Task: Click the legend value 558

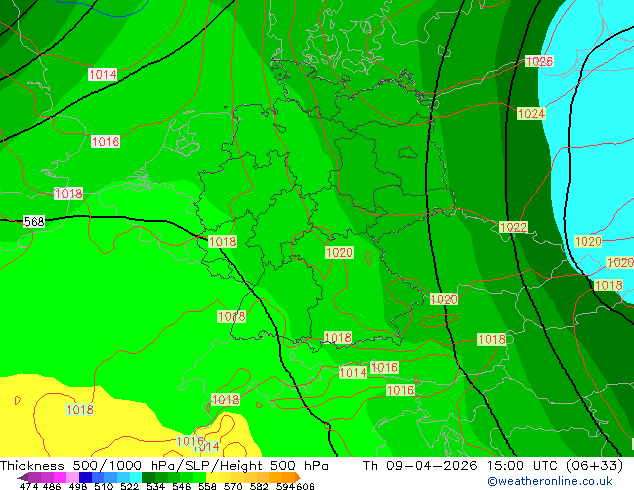Action: (x=207, y=486)
